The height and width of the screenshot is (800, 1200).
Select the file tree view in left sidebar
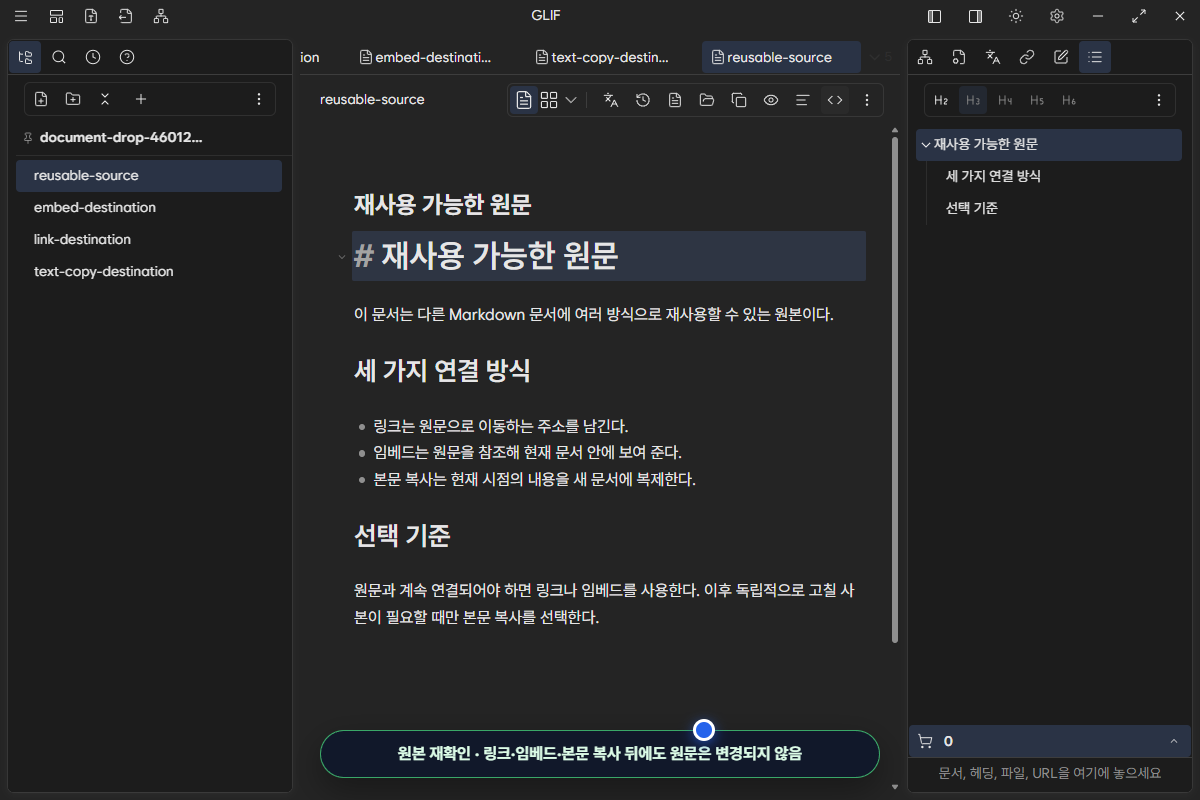pyautogui.click(x=25, y=57)
